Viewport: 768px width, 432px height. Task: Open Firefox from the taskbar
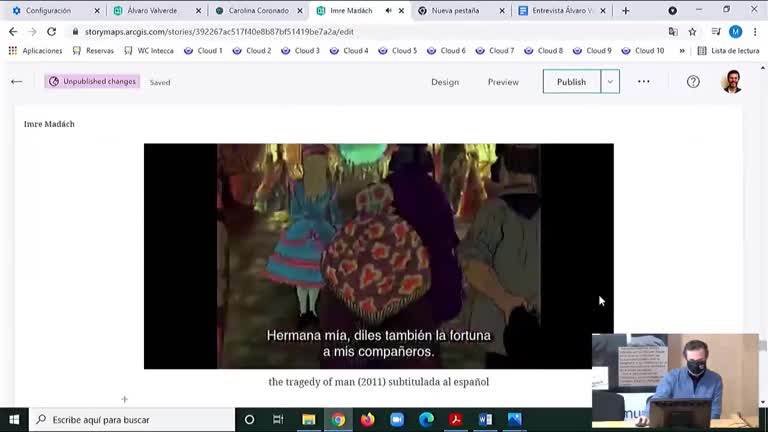[367, 420]
